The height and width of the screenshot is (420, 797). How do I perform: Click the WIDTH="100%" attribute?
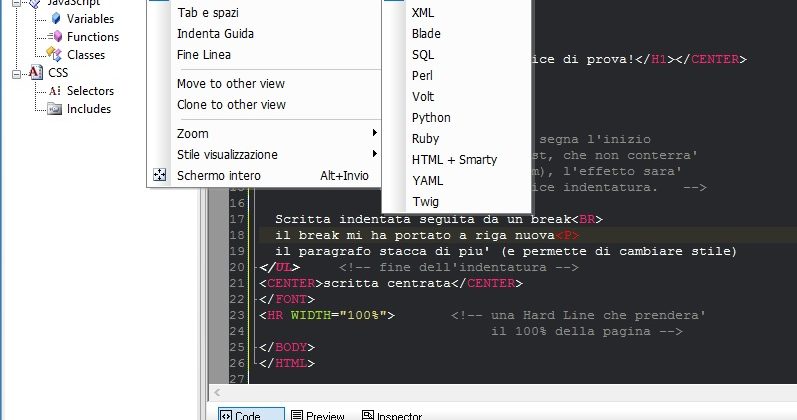pyautogui.click(x=339, y=315)
